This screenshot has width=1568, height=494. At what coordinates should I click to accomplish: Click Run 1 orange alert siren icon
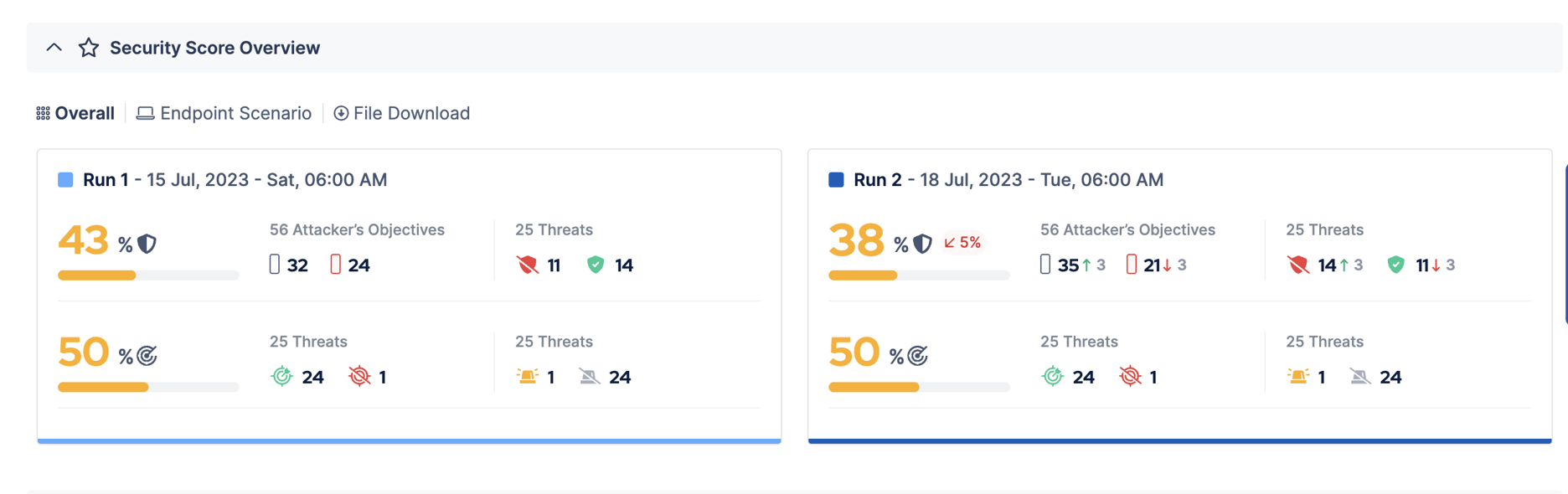pyautogui.click(x=528, y=377)
